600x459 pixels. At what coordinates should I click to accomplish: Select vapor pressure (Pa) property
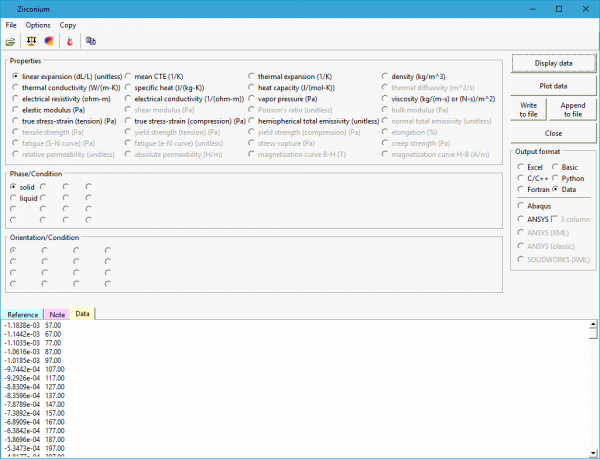283,99
